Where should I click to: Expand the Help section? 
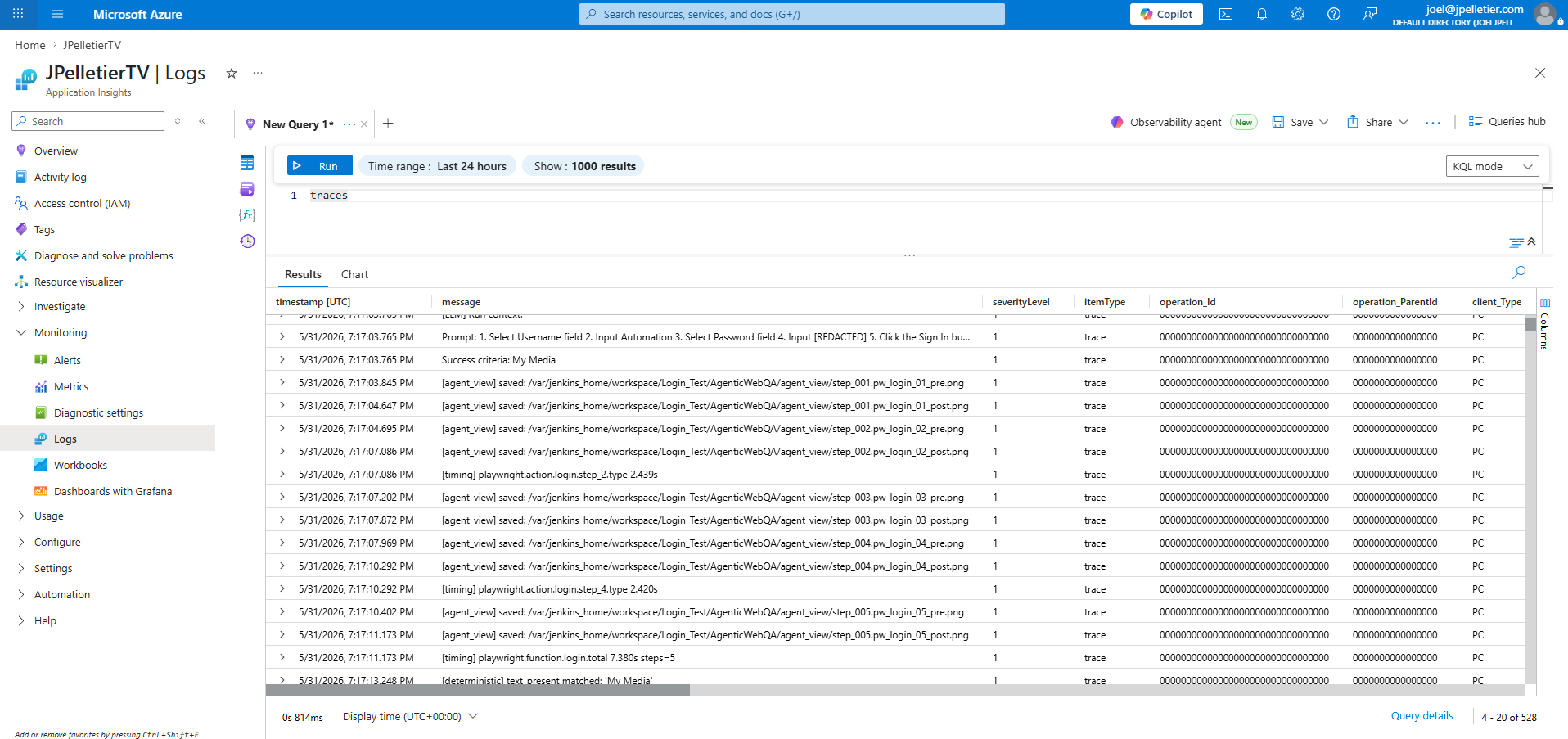[x=21, y=620]
